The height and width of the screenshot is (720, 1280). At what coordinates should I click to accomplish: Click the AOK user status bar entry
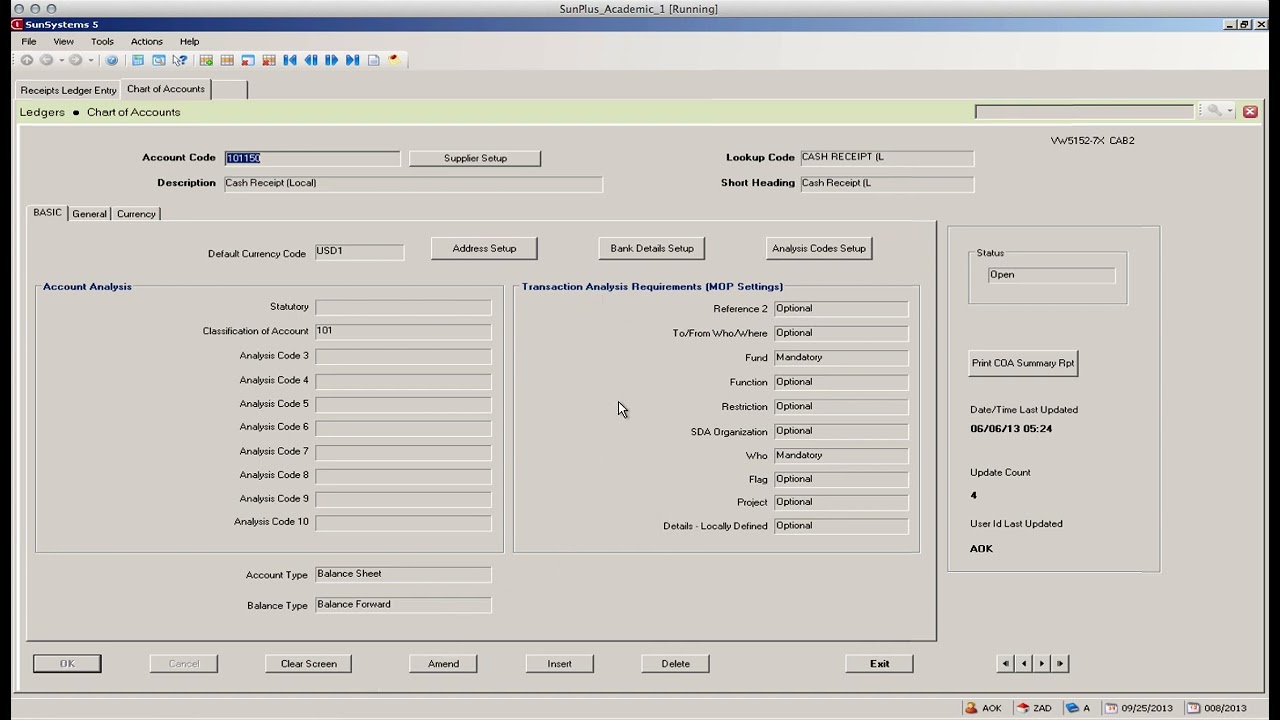983,708
